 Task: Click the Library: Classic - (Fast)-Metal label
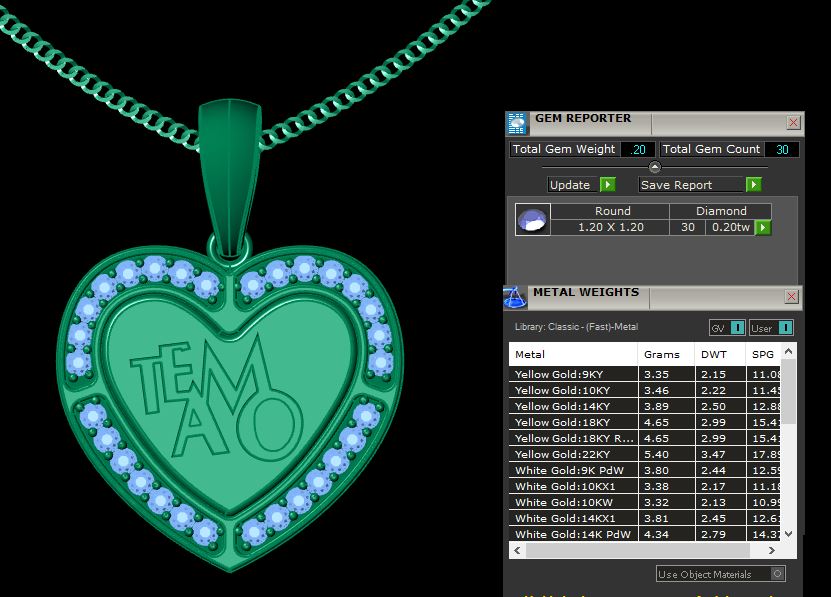coord(576,327)
